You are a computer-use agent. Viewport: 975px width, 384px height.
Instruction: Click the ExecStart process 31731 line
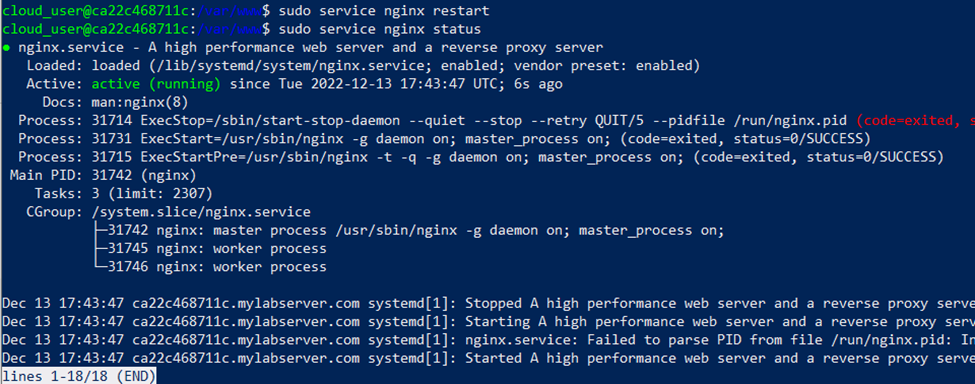444,139
